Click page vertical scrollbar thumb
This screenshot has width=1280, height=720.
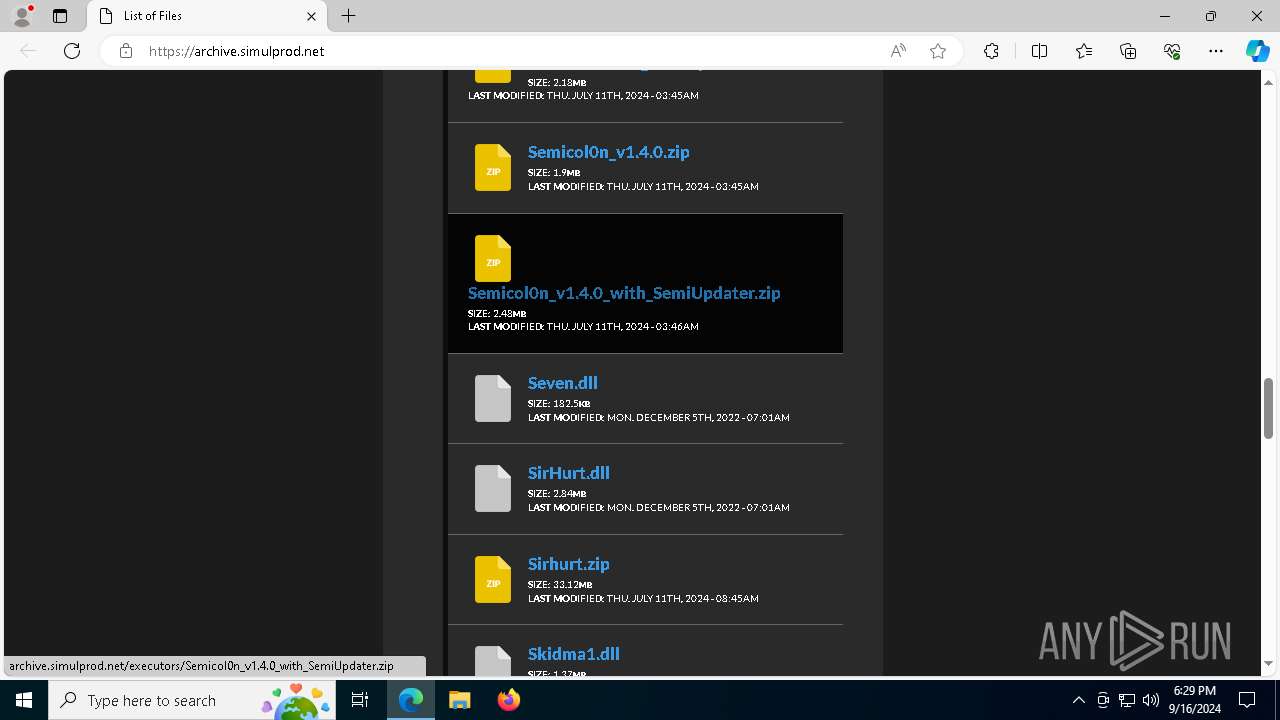[1268, 408]
